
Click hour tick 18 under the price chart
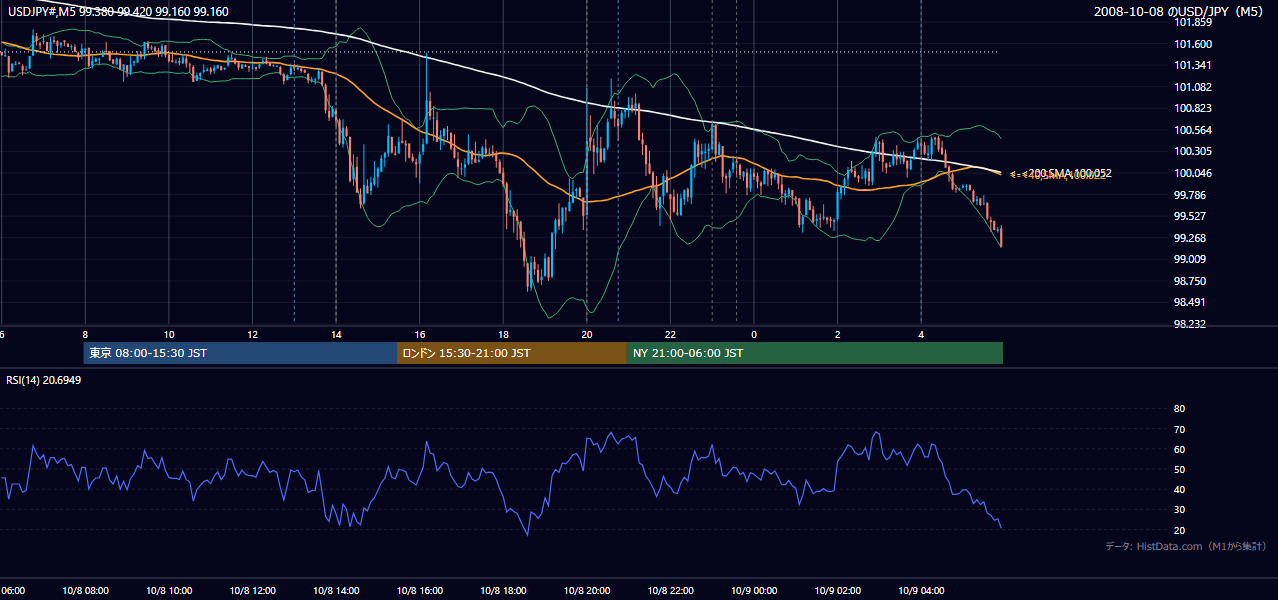503,335
